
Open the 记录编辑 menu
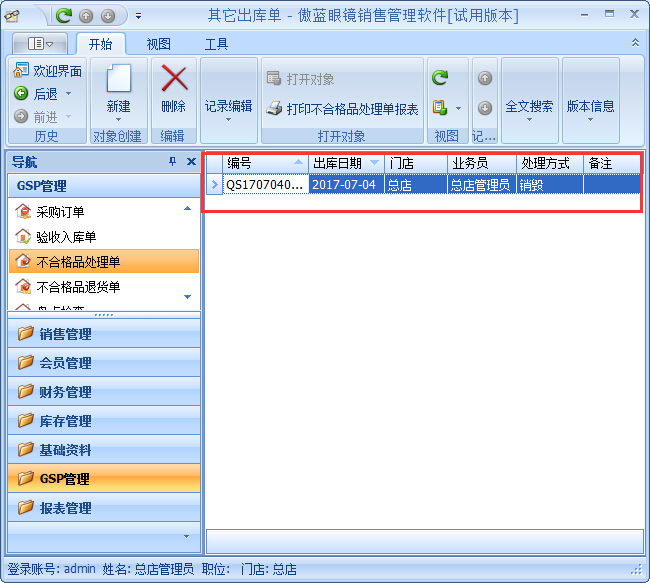[228, 110]
